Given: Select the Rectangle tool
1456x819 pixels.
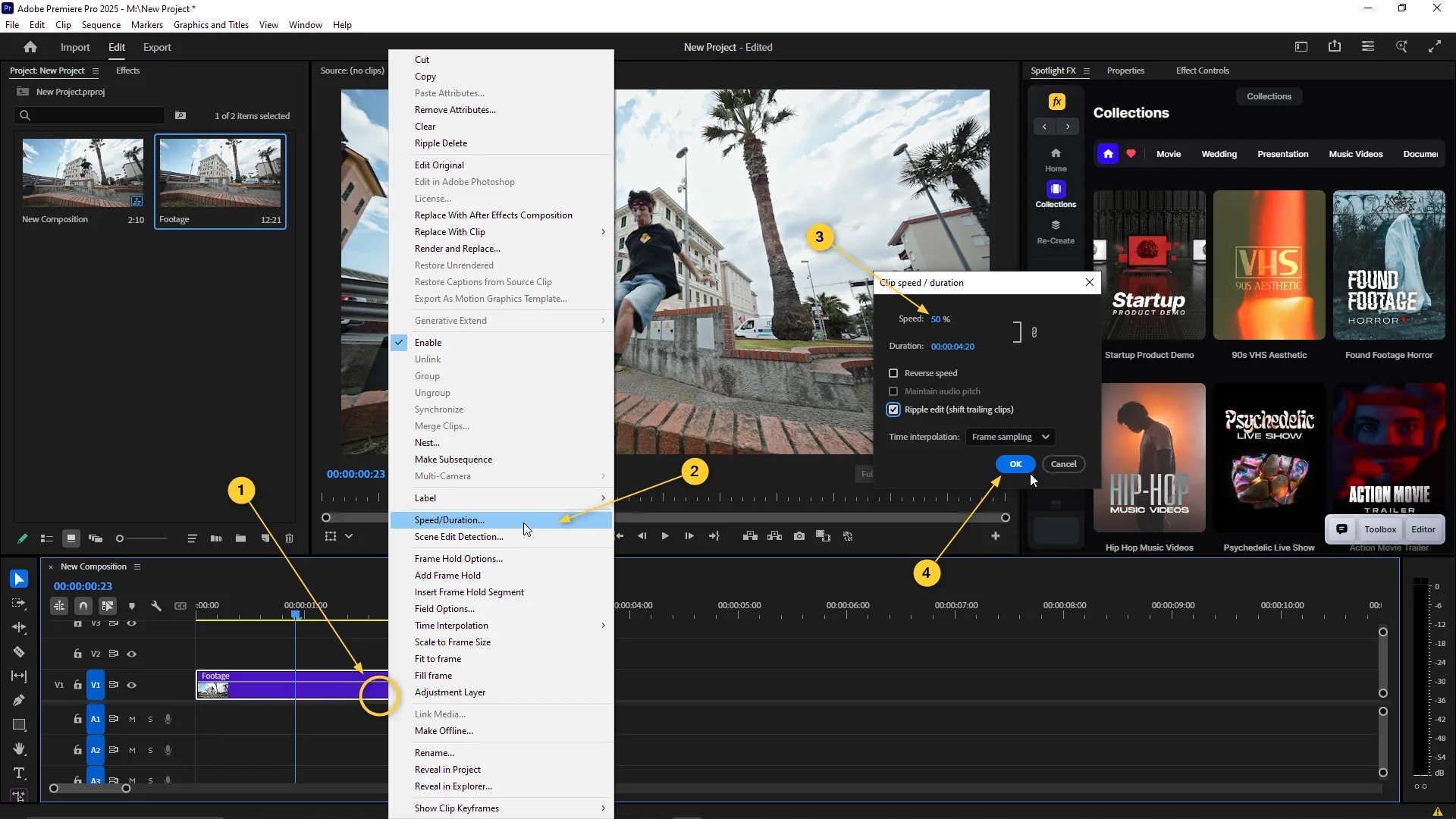Looking at the screenshot, I should point(19,725).
